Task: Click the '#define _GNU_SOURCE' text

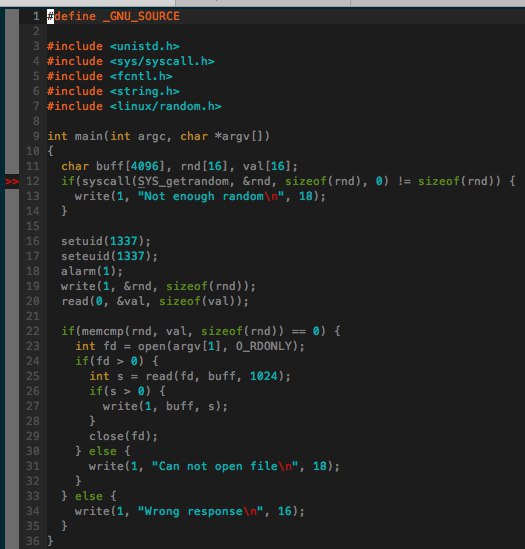Action: pyautogui.click(x=113, y=16)
